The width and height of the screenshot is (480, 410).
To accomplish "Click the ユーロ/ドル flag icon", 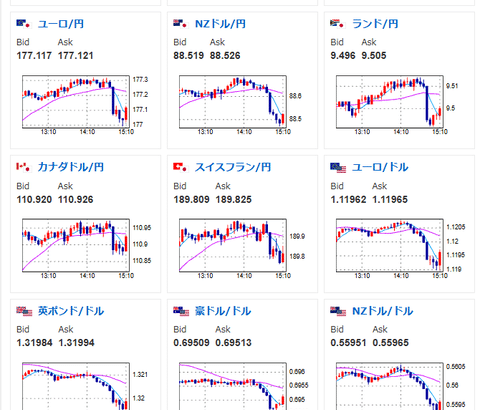I will tap(338, 168).
